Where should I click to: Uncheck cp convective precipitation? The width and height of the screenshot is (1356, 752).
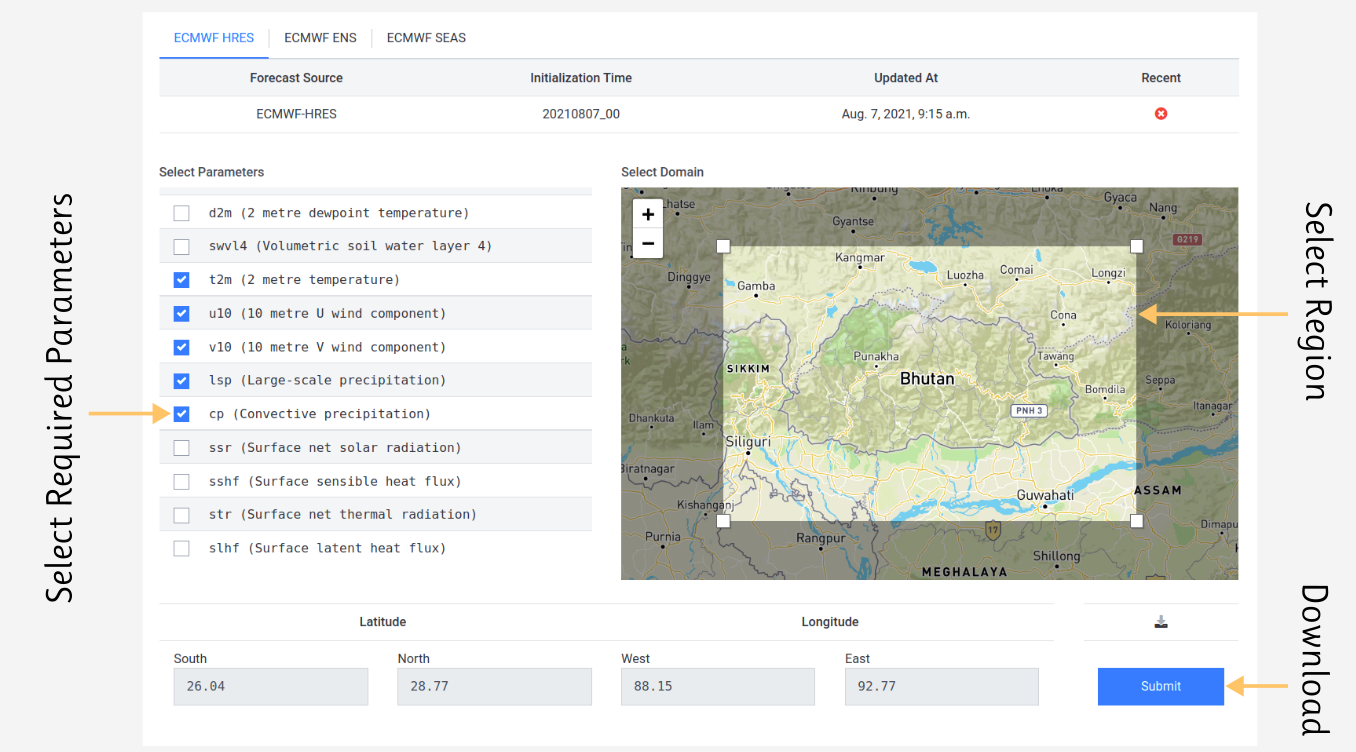pos(181,414)
